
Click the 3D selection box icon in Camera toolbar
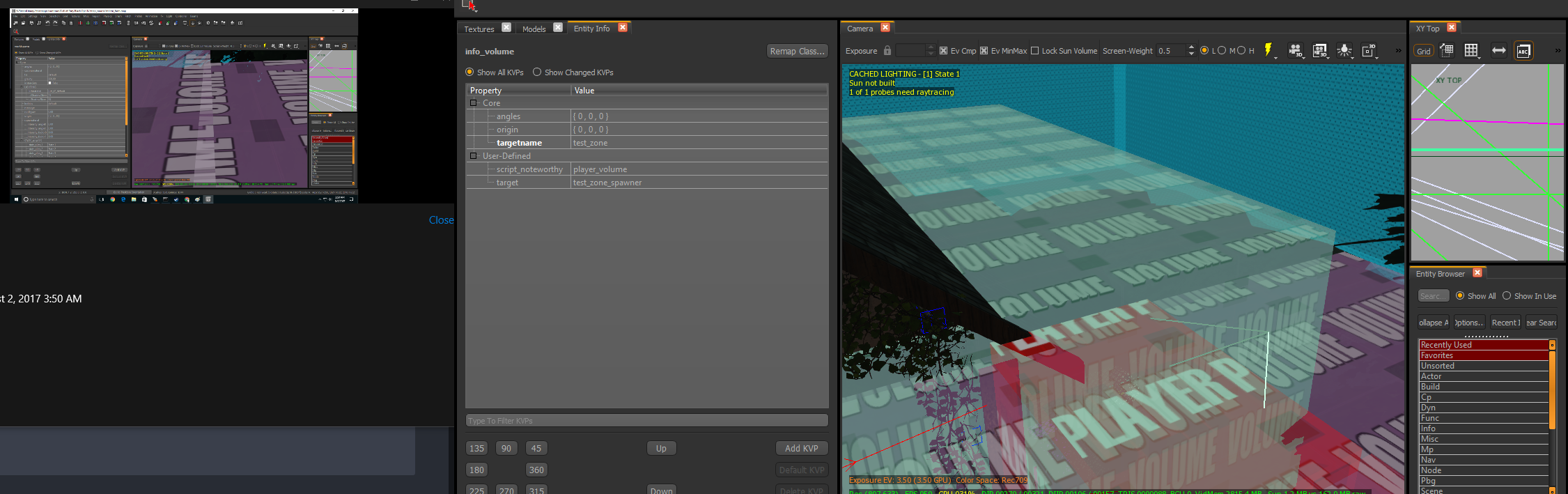(x=1369, y=50)
